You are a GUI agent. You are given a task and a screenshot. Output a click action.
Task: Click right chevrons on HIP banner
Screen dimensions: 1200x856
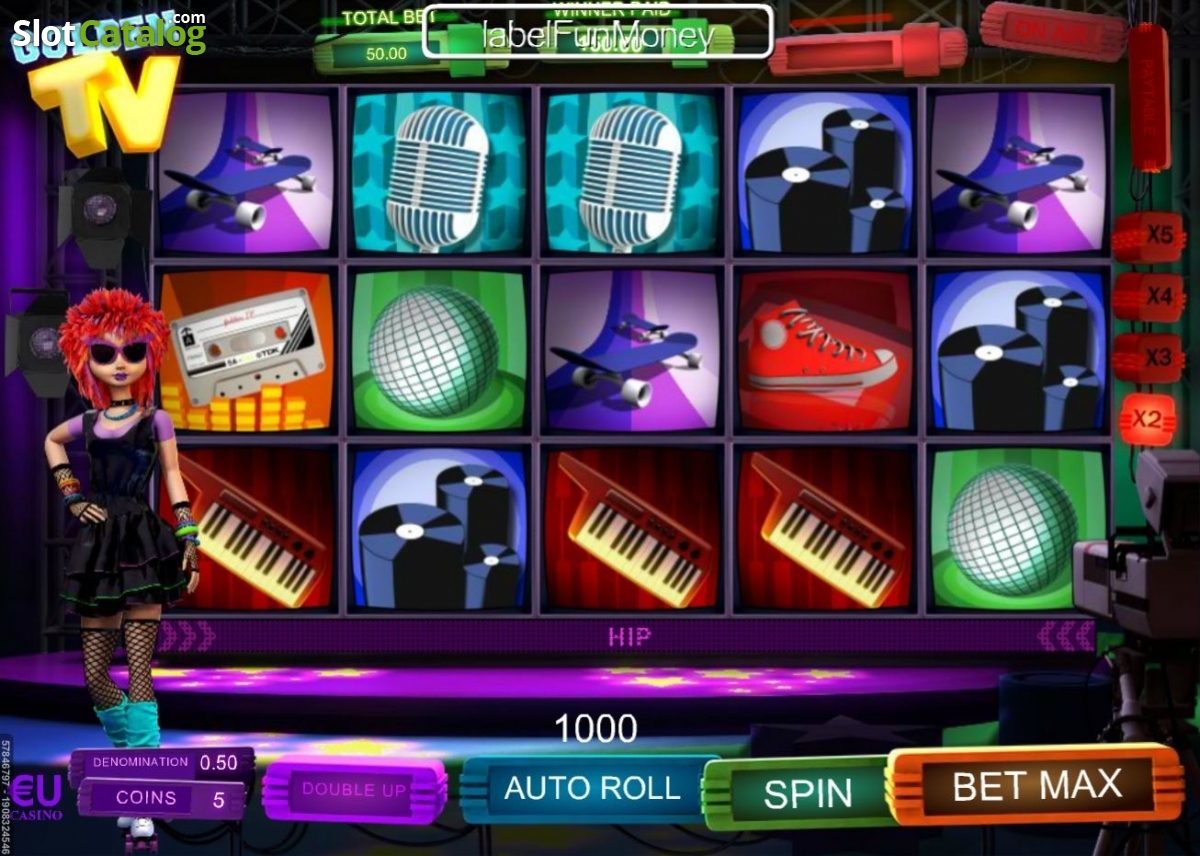pyautogui.click(x=1064, y=636)
